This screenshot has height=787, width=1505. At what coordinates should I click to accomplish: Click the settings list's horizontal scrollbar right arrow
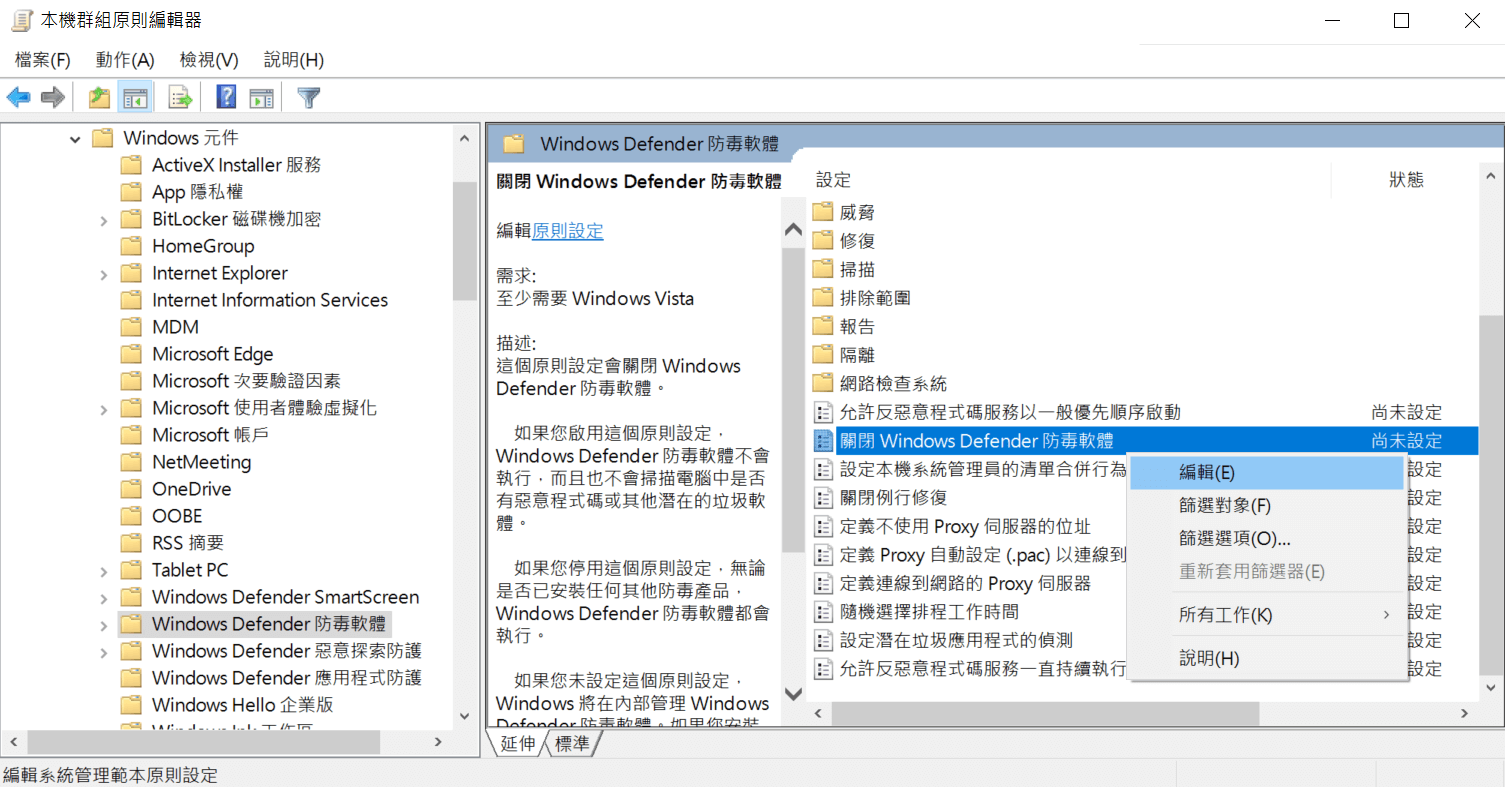tap(1465, 713)
